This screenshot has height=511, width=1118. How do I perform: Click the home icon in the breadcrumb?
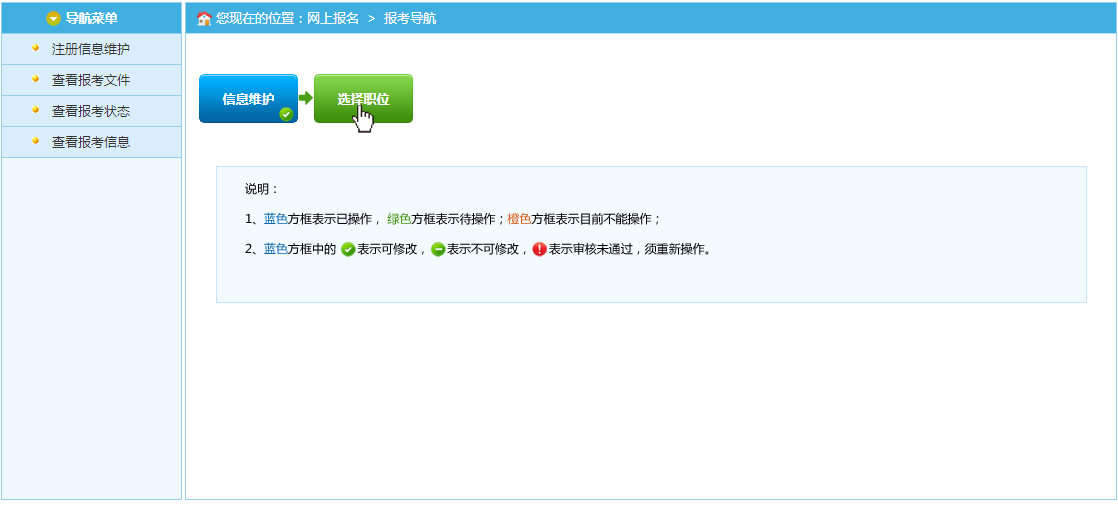point(204,18)
